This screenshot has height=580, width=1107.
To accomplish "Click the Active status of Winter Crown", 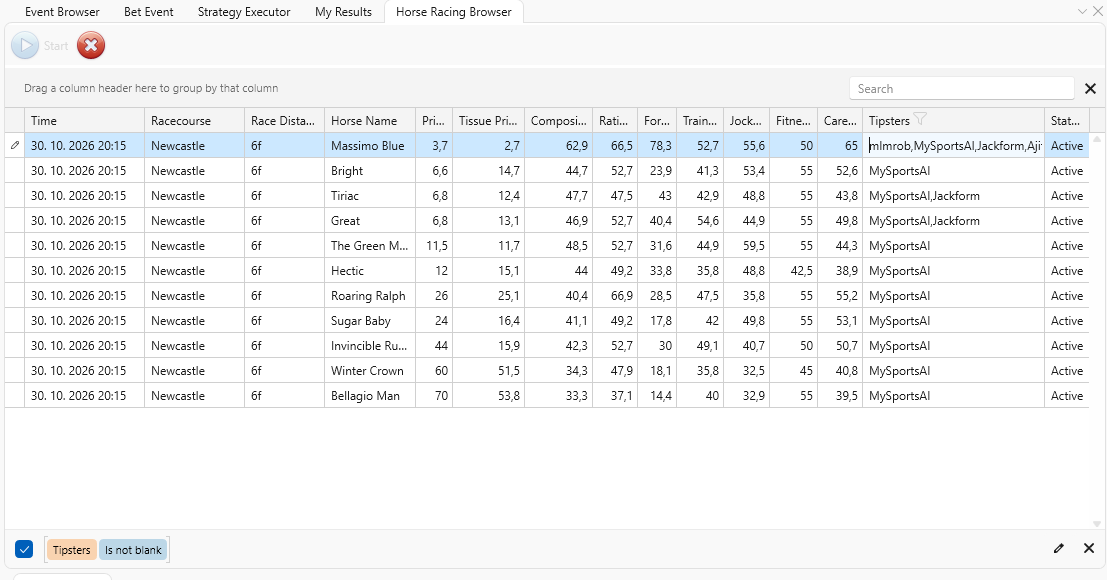I will point(1067,371).
